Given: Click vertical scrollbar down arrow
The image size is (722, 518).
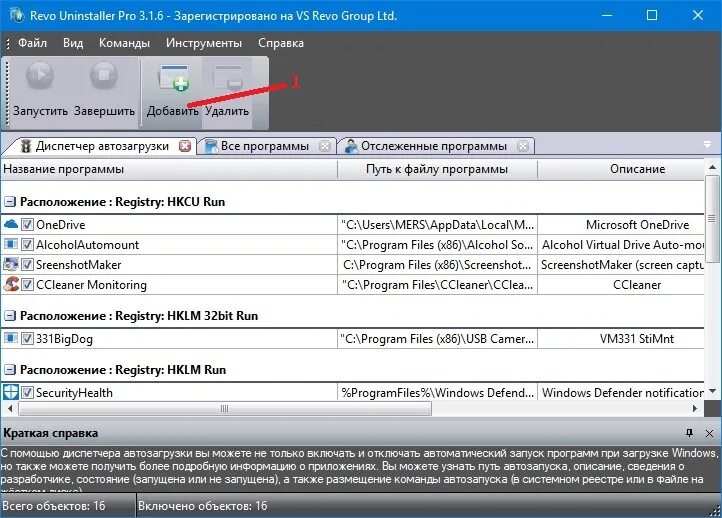Looking at the screenshot, I should (712, 392).
